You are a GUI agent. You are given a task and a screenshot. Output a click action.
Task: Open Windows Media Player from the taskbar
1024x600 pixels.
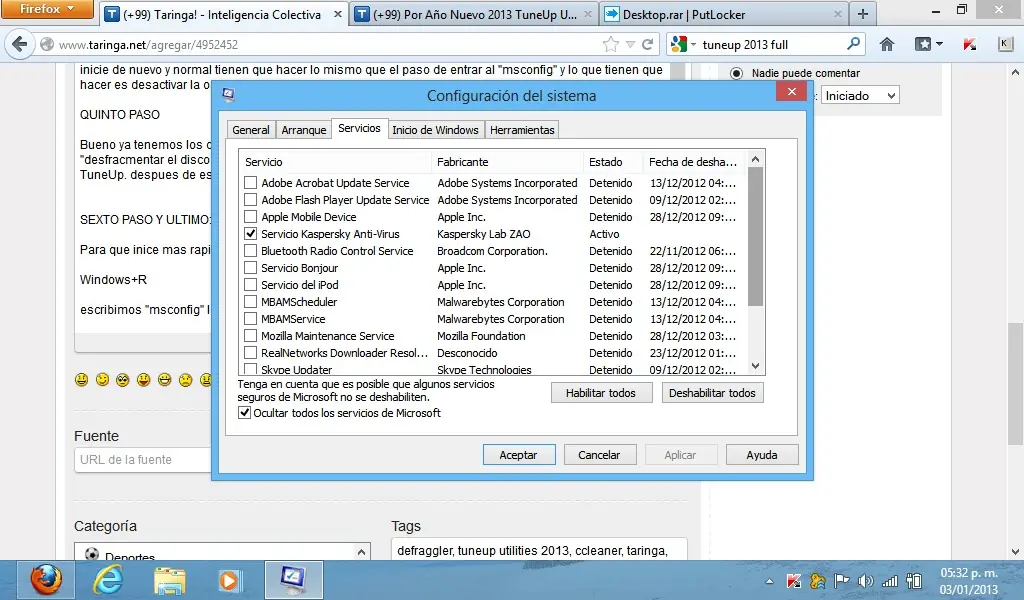(229, 580)
